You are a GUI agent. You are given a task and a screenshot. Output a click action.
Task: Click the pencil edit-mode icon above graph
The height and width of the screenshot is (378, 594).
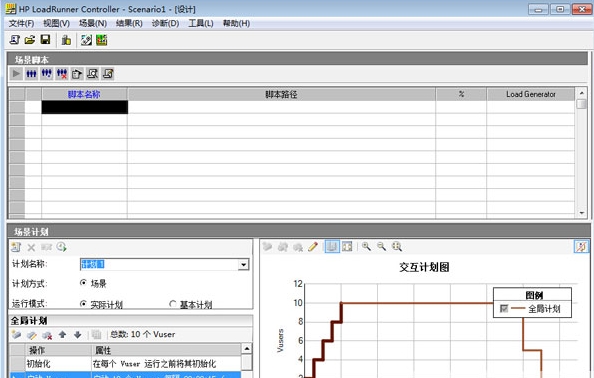click(x=313, y=247)
